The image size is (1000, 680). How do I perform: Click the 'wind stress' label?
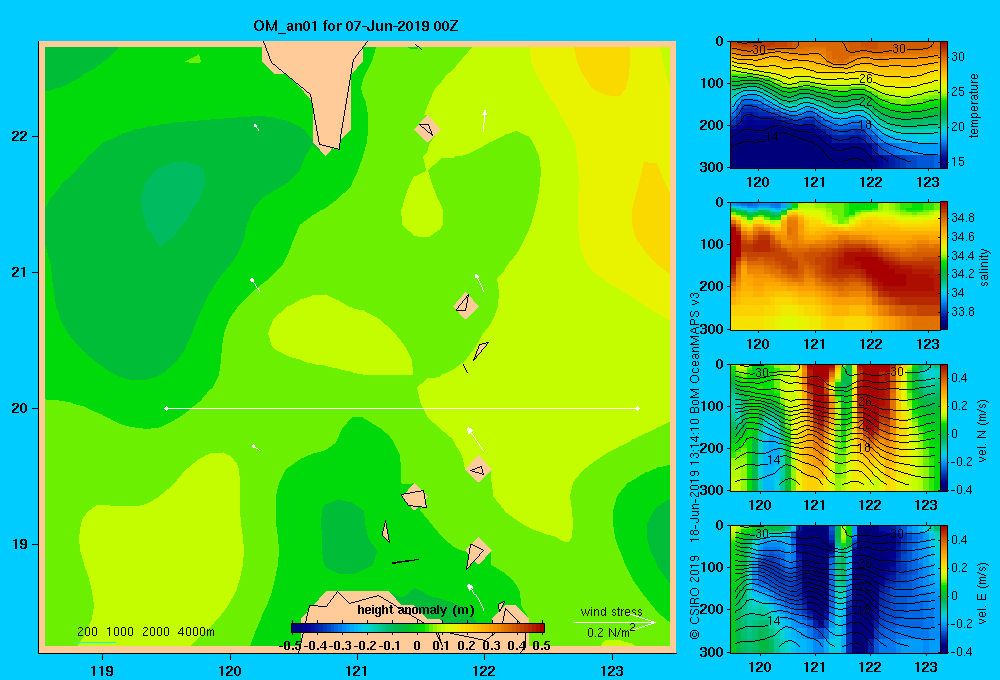coord(611,612)
